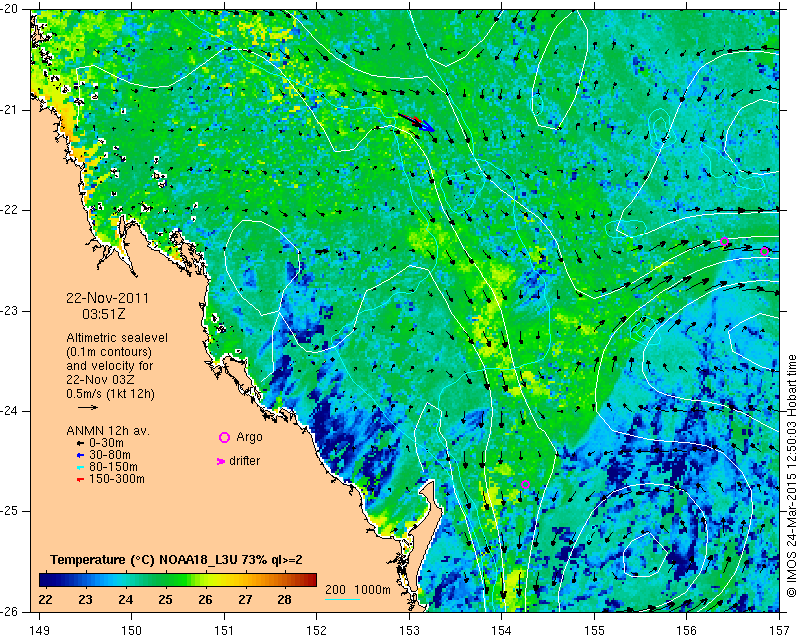
Task: Click the 'drifter' legend label
Action: [244, 461]
